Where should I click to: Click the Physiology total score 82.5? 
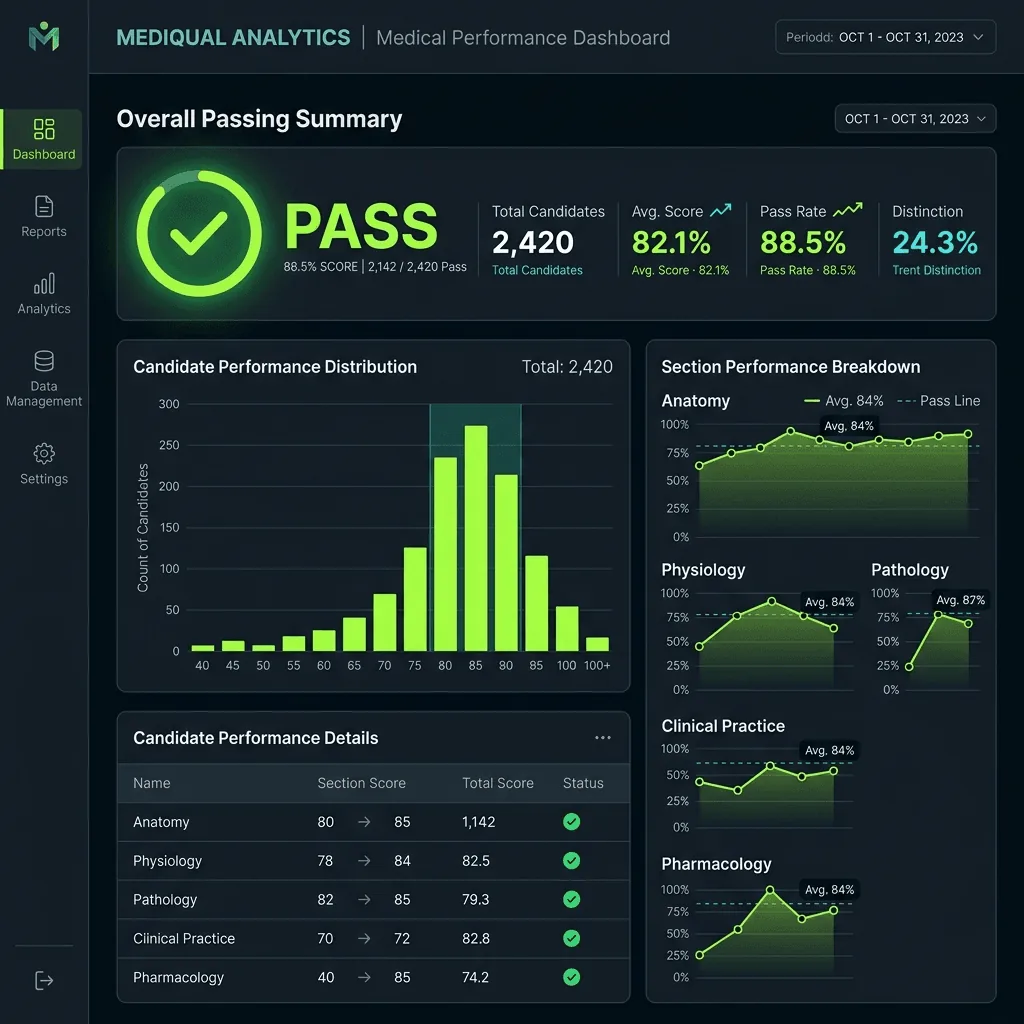475,861
